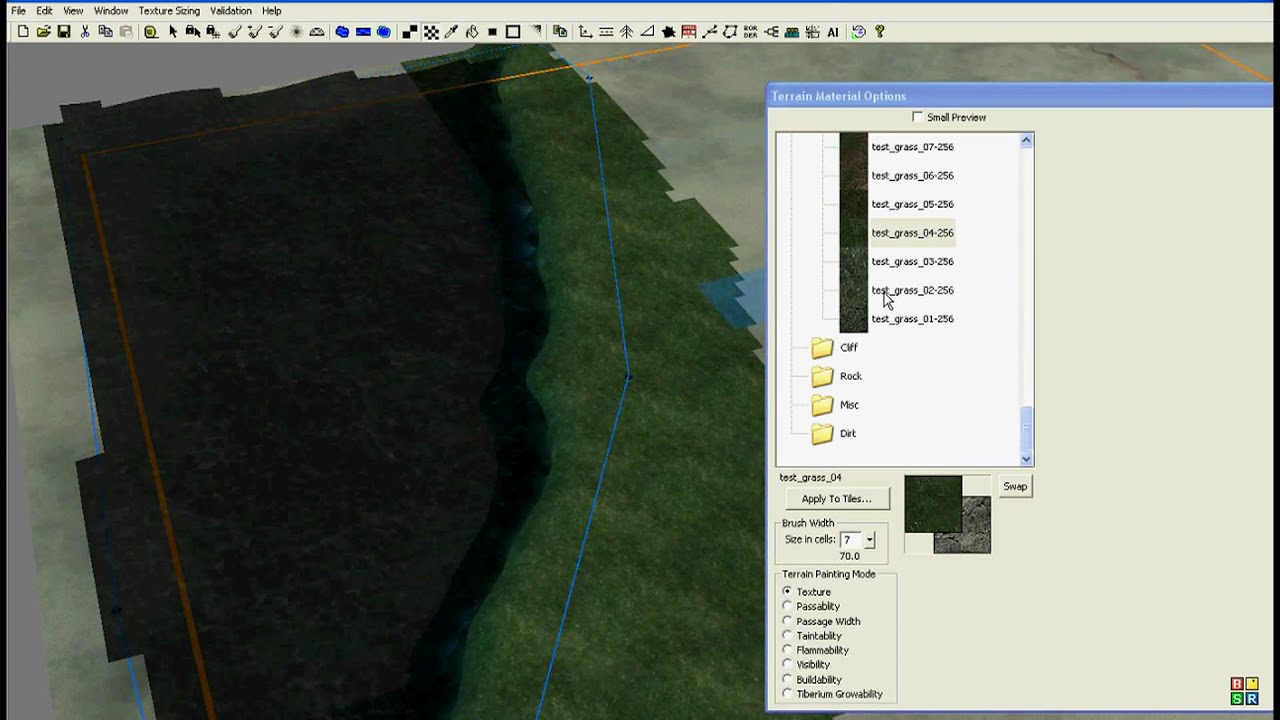Enable the Small Preview checkbox
The height and width of the screenshot is (720, 1280).
[x=918, y=117]
